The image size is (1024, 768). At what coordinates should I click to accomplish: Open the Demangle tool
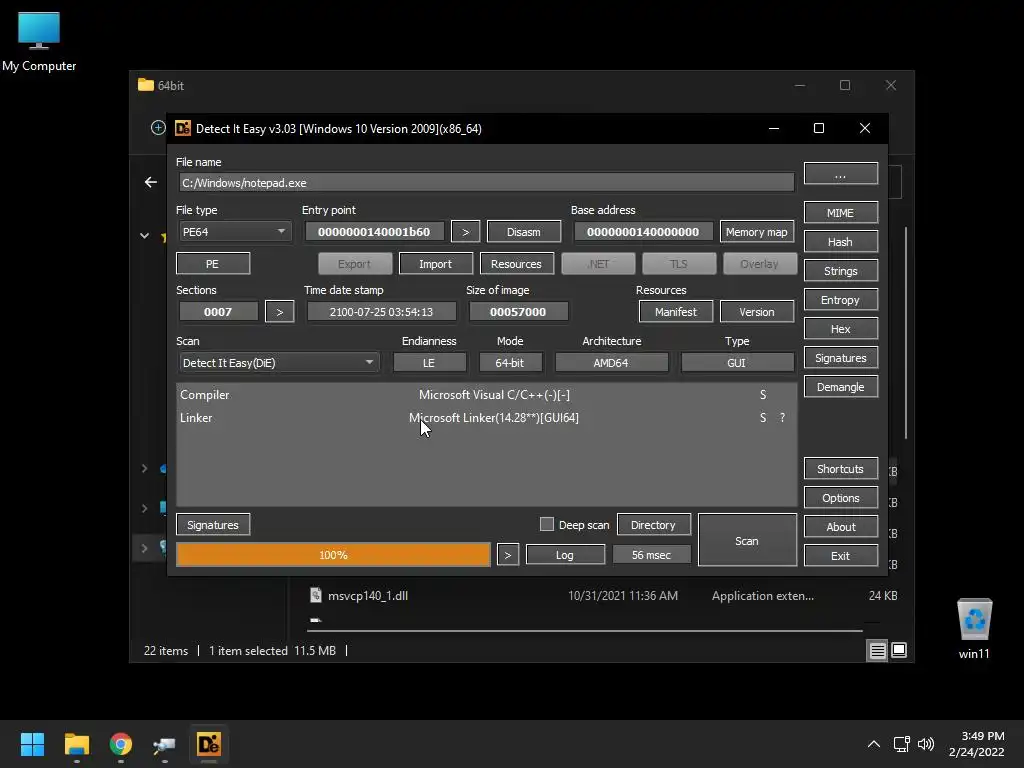tap(840, 387)
